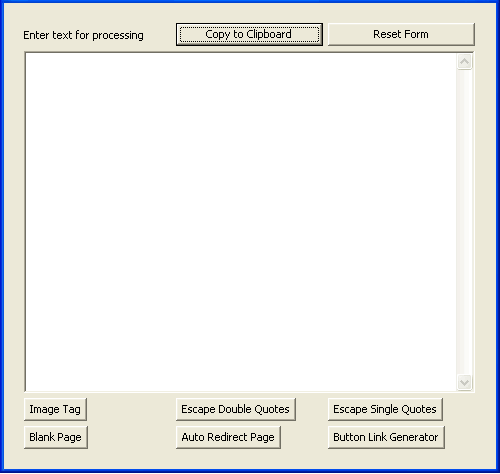
Task: Click the 'Enter text for processing' label
Action: pyautogui.click(x=83, y=35)
